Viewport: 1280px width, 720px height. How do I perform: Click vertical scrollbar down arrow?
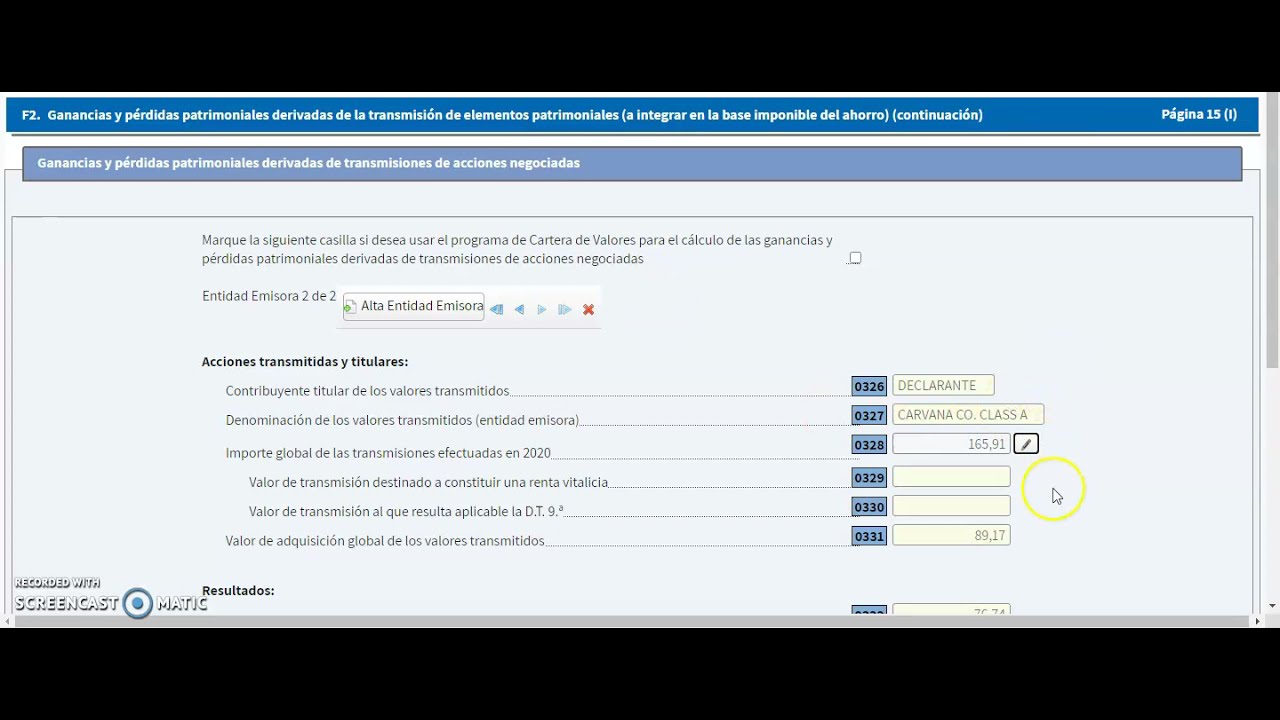point(1272,606)
